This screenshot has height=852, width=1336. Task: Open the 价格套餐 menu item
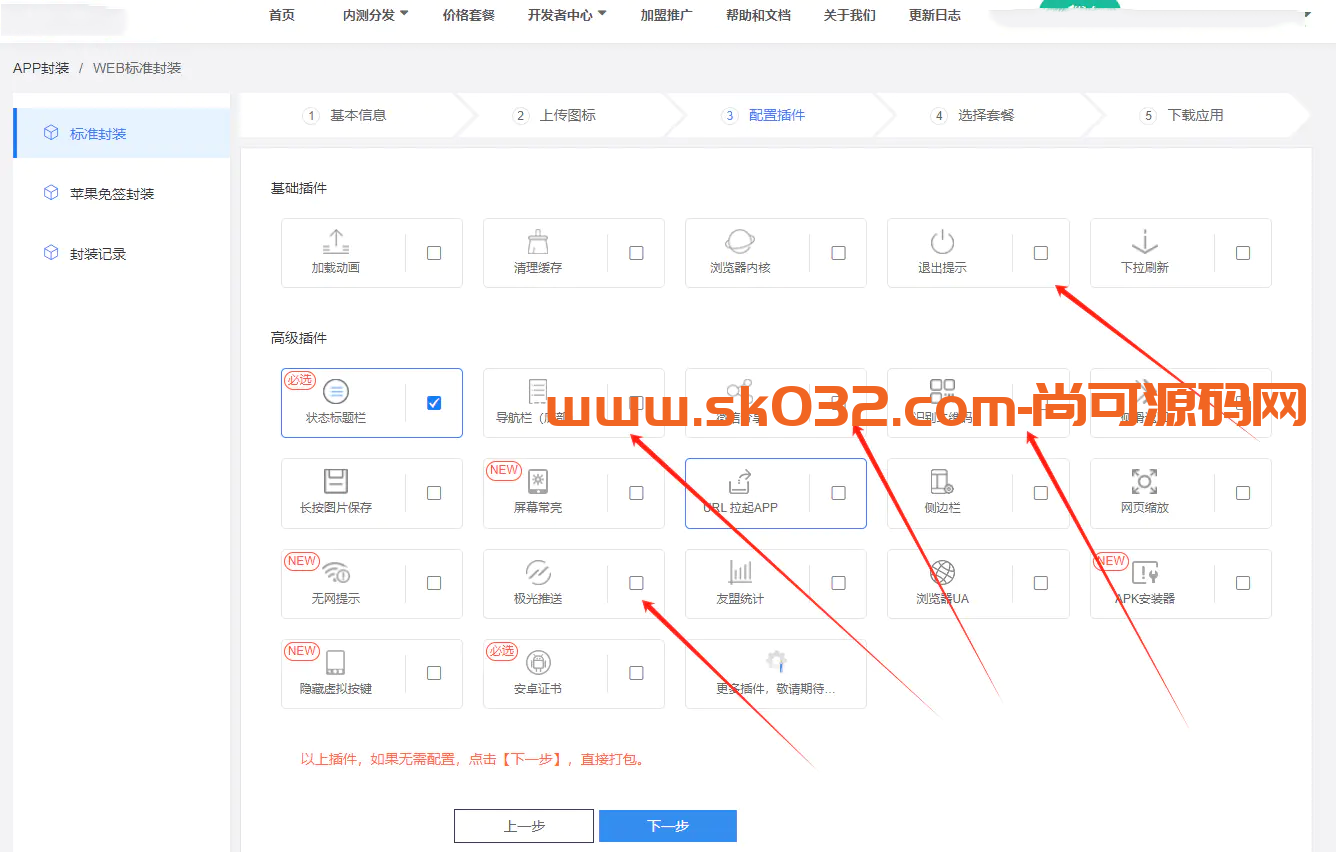click(469, 15)
